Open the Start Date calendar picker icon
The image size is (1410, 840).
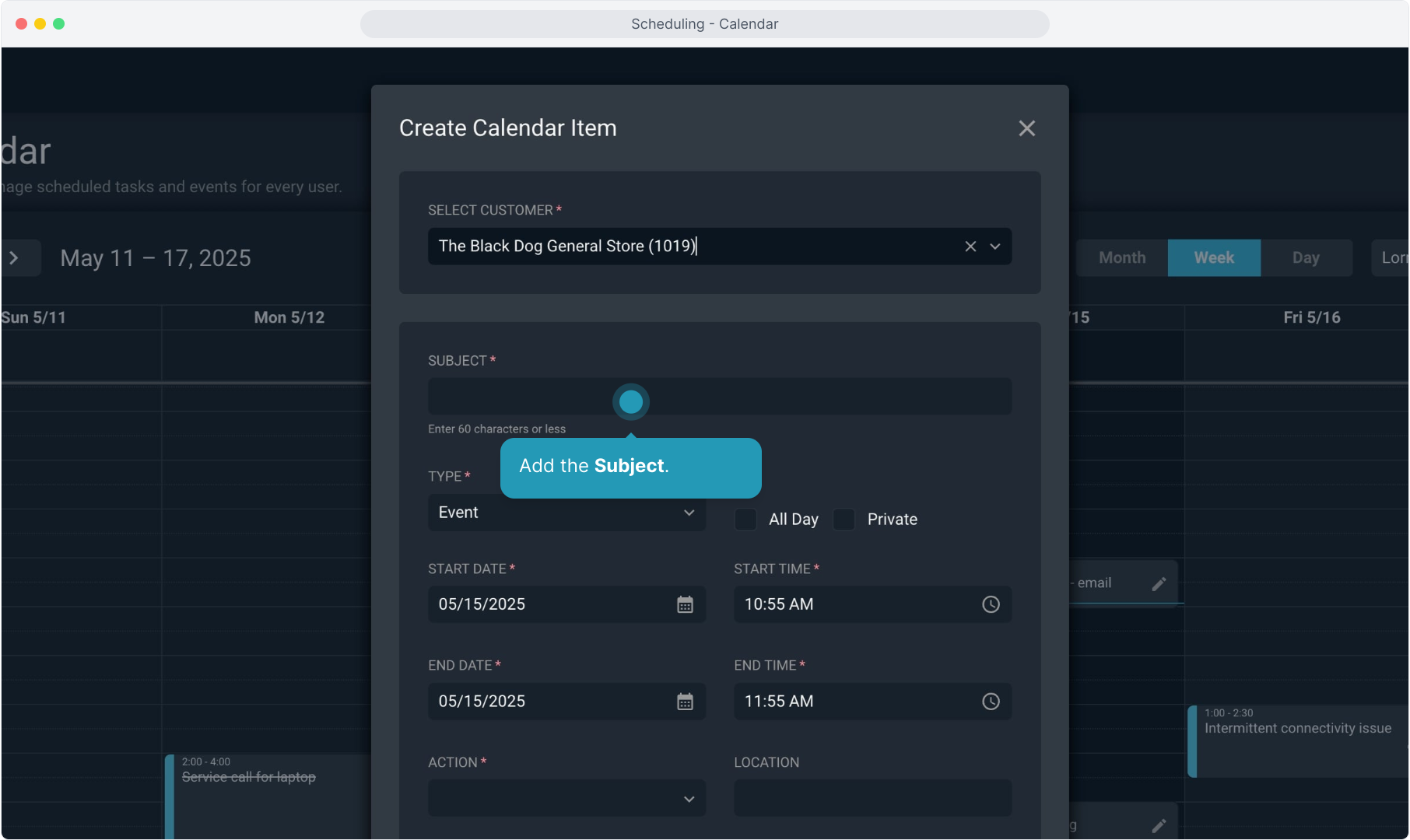(x=685, y=605)
